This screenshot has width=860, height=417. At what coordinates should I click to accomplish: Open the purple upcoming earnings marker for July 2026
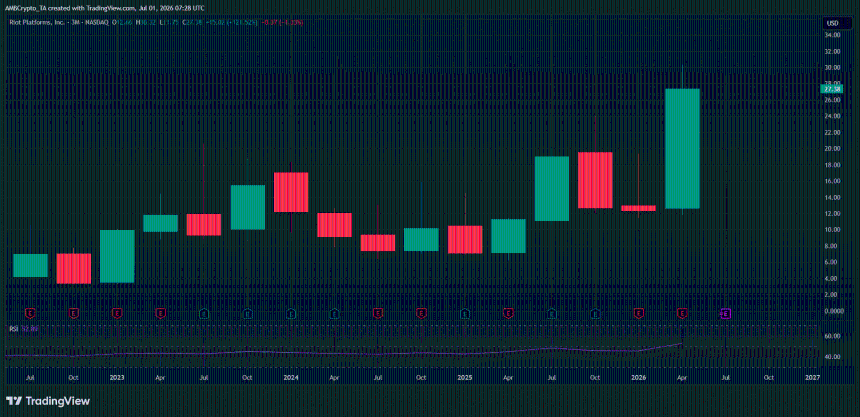(726, 313)
